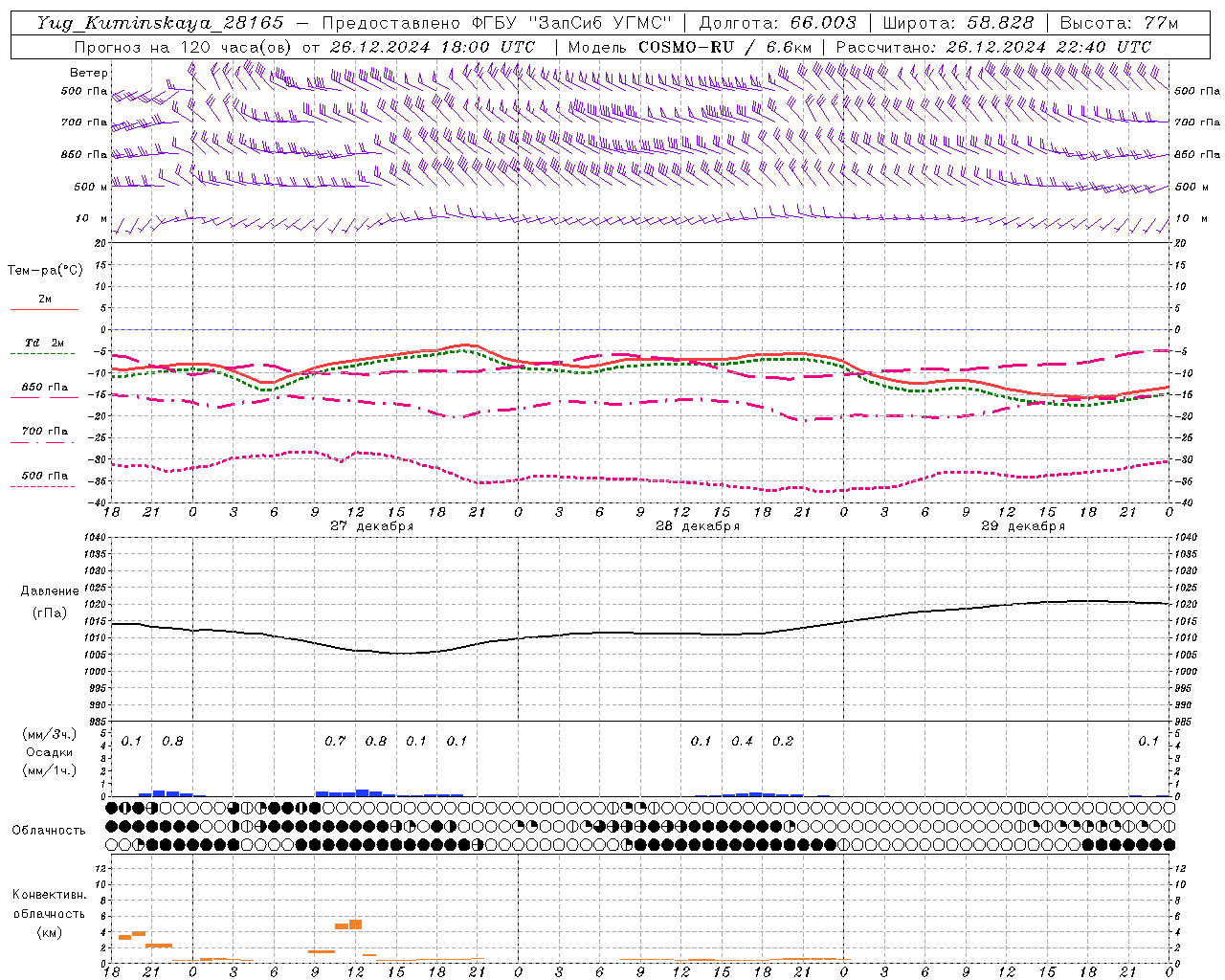Click tallest blue precipitation bar on 27 декабря

(x=363, y=792)
